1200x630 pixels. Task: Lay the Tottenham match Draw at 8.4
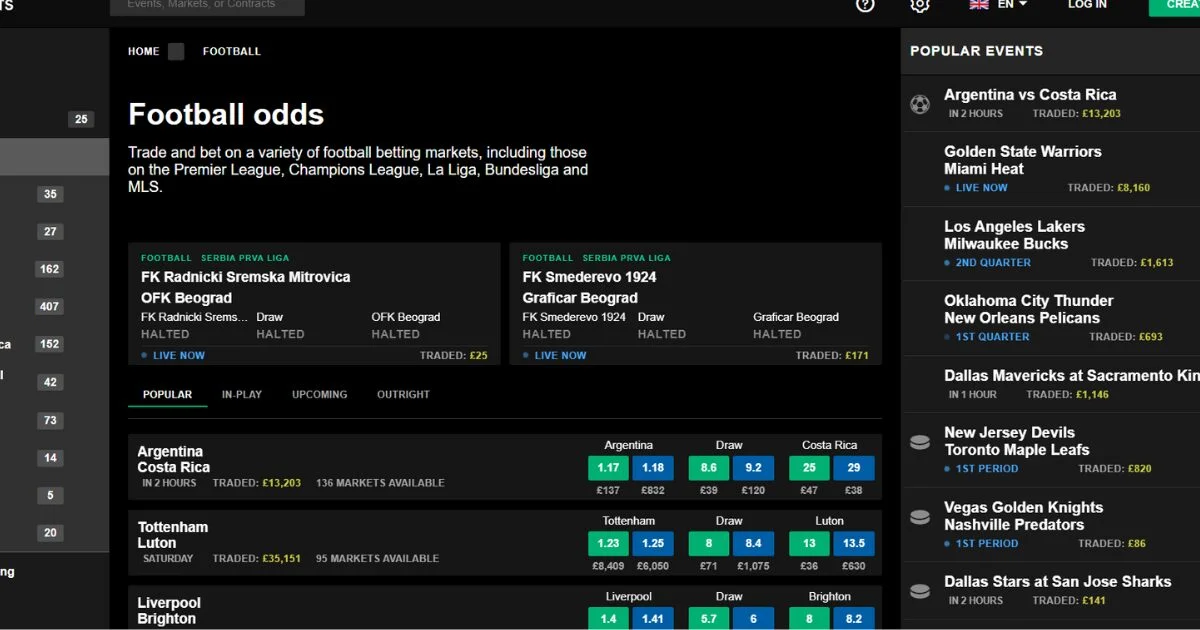753,544
